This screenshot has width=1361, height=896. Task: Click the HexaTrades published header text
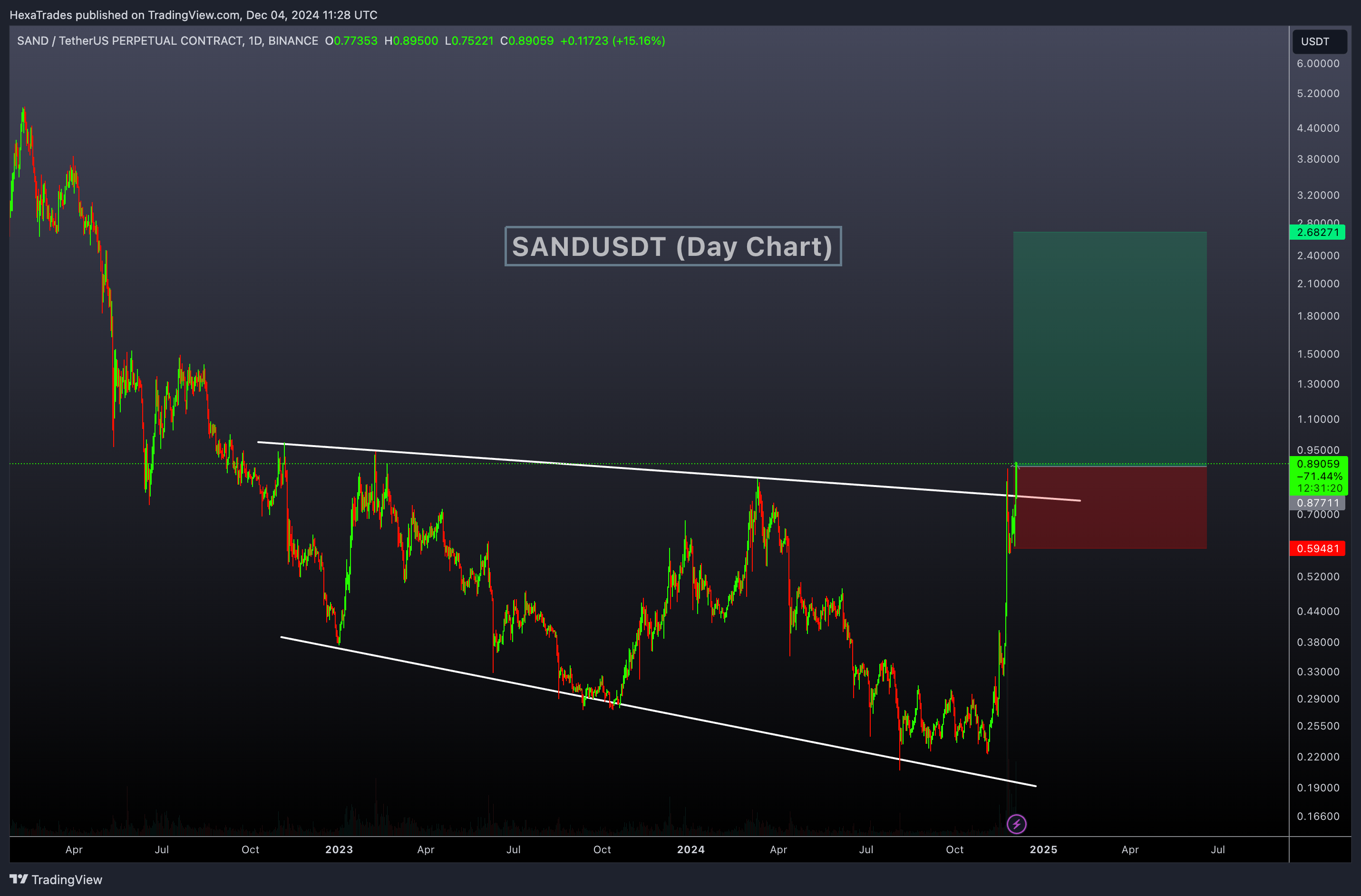click(x=193, y=15)
